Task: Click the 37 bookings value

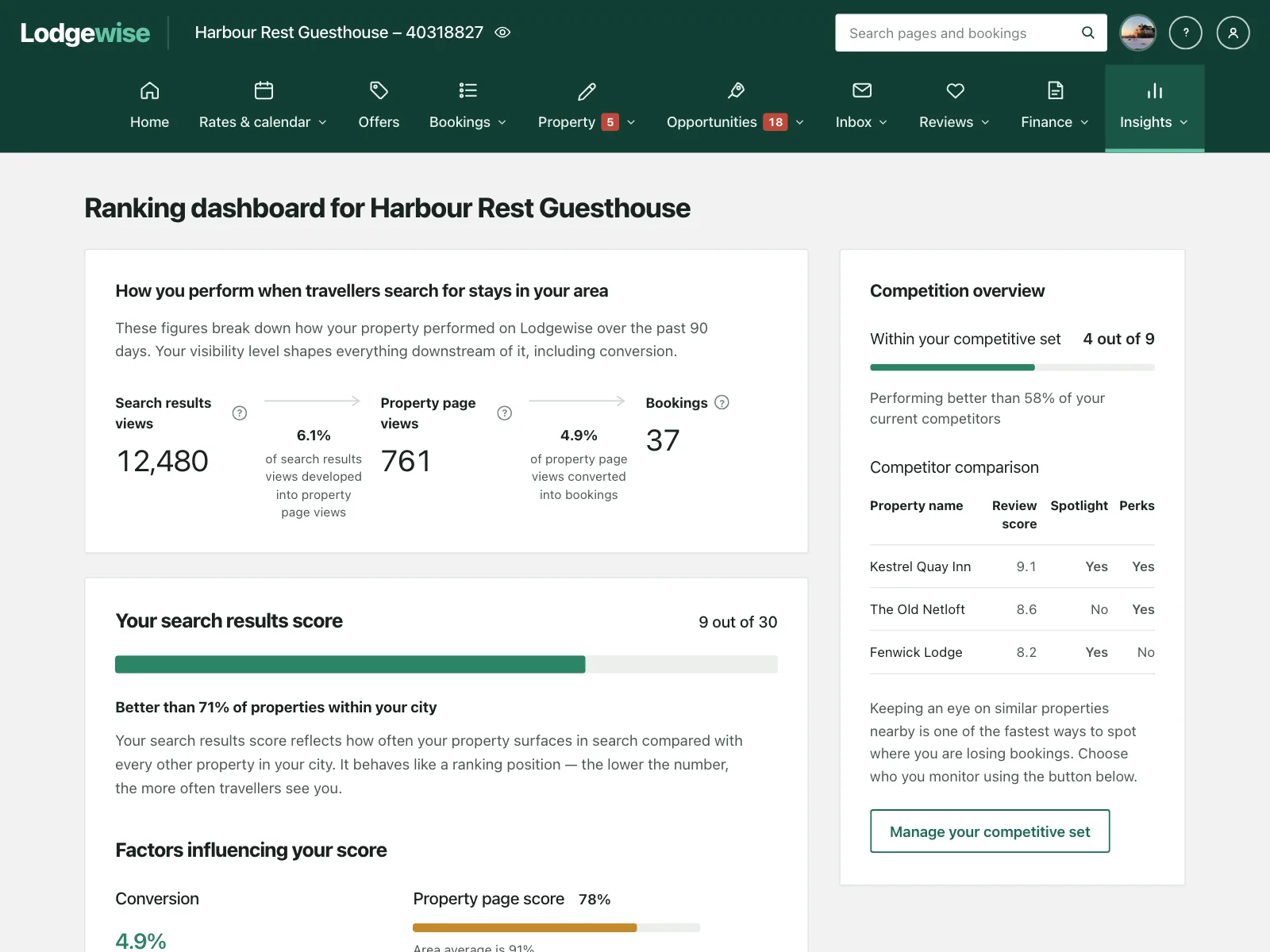Action: [x=663, y=440]
